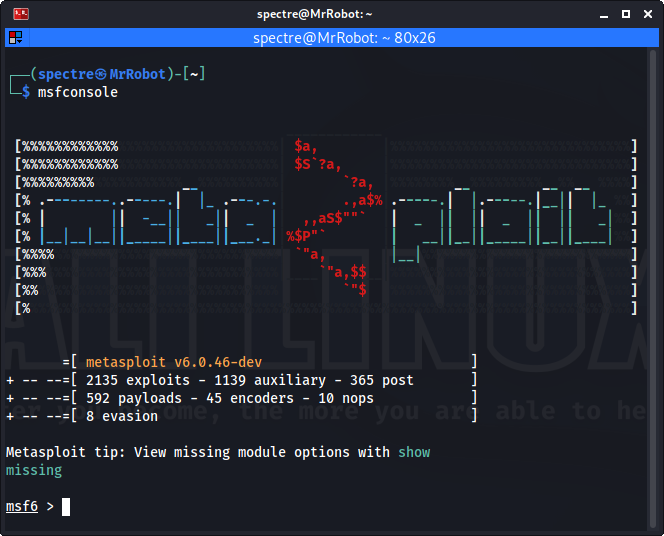The image size is (664, 536).
Task: Minimize the terminal window
Action: pos(604,14)
